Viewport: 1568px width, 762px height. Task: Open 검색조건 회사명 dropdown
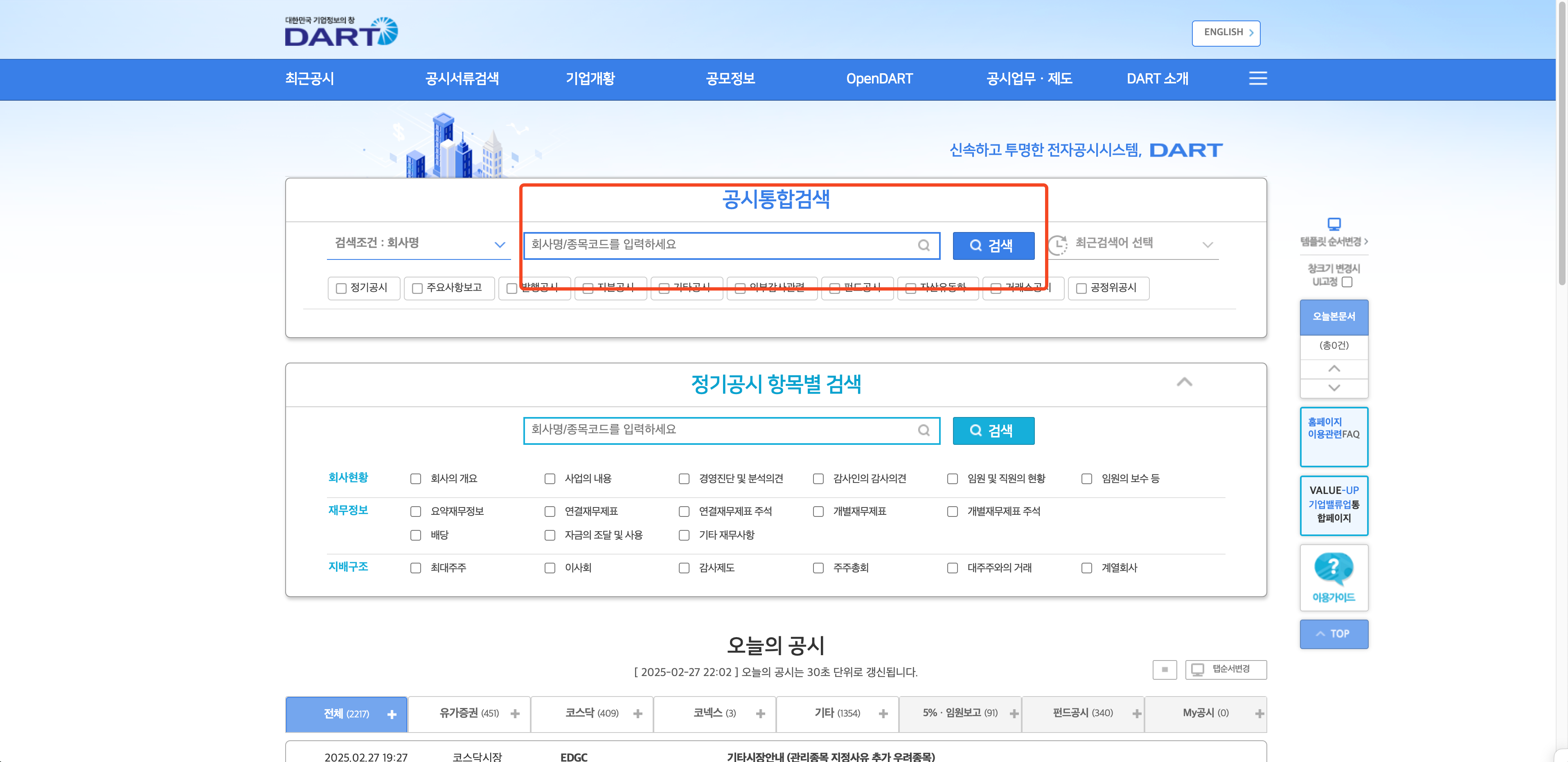419,244
